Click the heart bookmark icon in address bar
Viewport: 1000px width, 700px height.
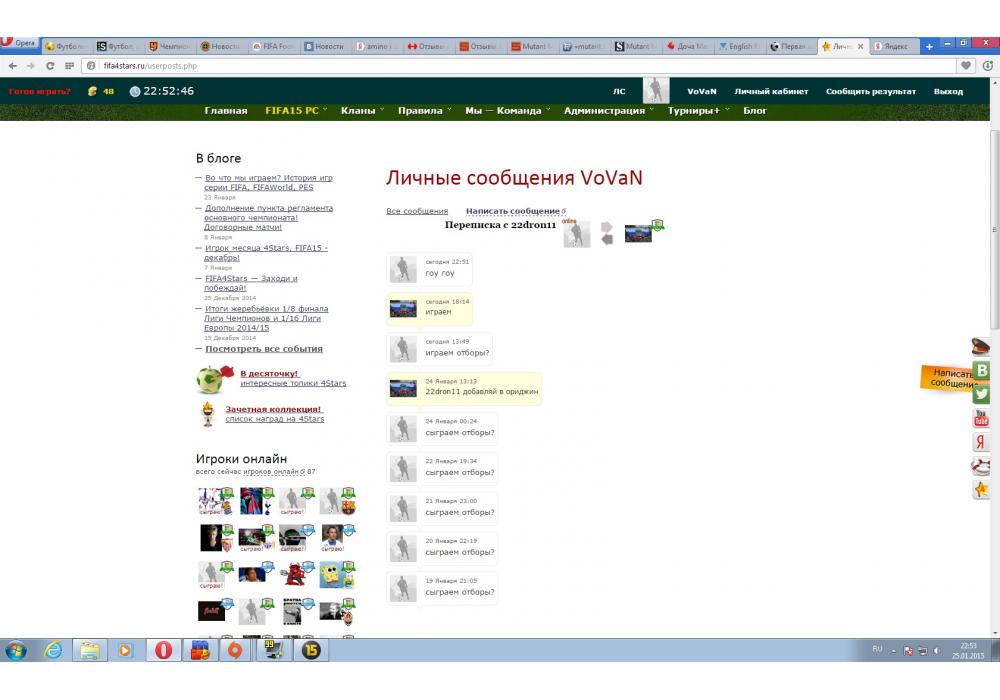966,66
